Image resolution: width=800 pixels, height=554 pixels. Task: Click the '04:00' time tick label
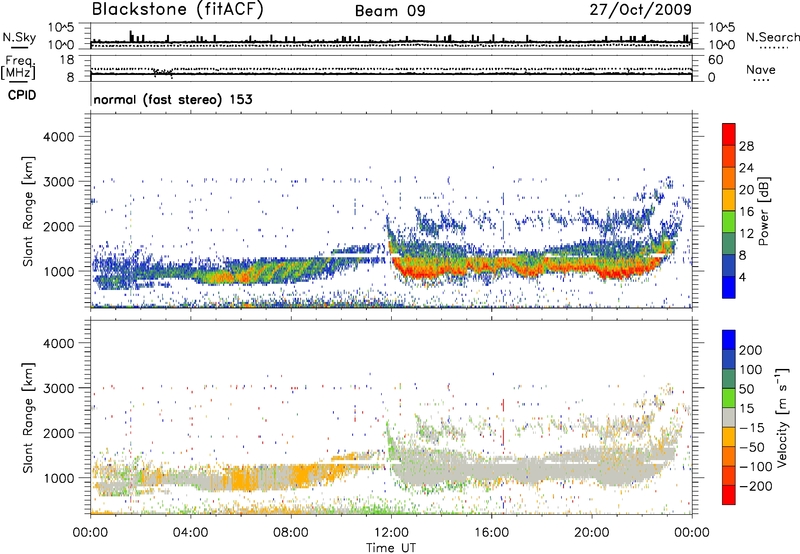point(191,533)
